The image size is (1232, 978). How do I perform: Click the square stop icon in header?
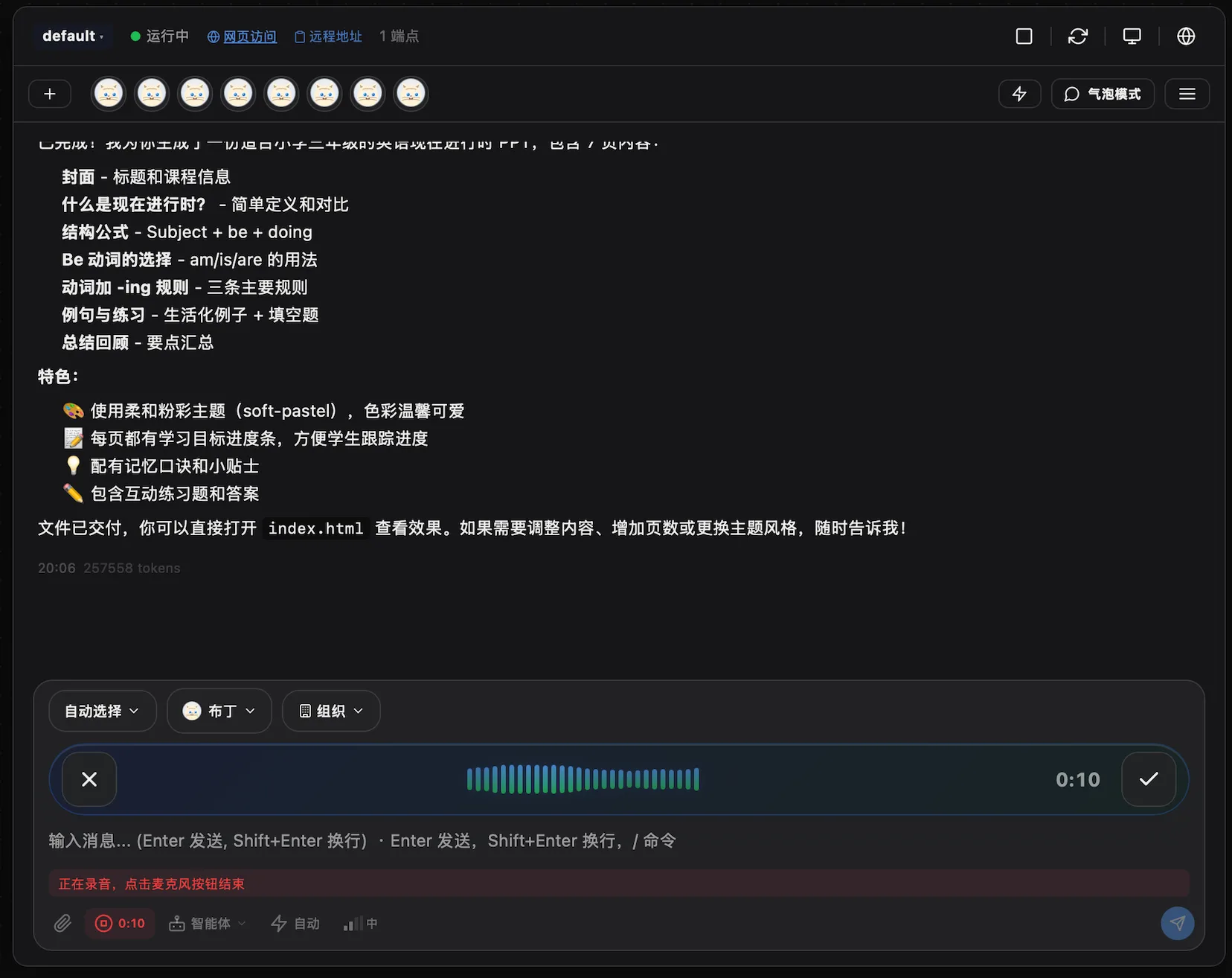tap(1024, 36)
